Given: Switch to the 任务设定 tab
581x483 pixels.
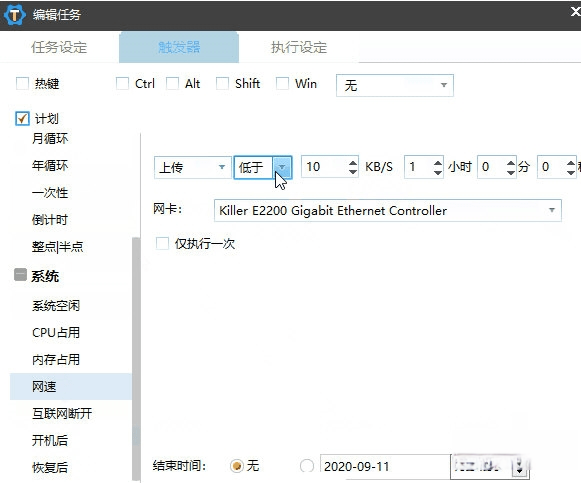Looking at the screenshot, I should [x=59, y=47].
